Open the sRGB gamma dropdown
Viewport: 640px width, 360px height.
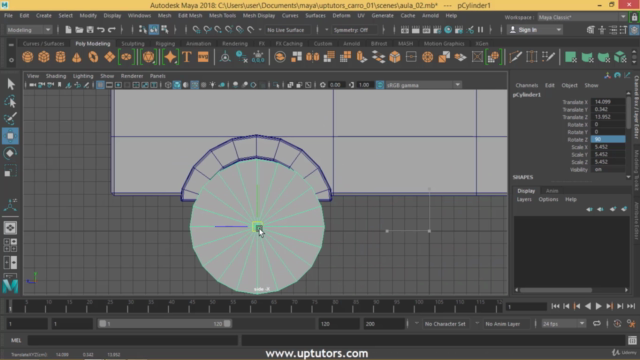tap(423, 85)
